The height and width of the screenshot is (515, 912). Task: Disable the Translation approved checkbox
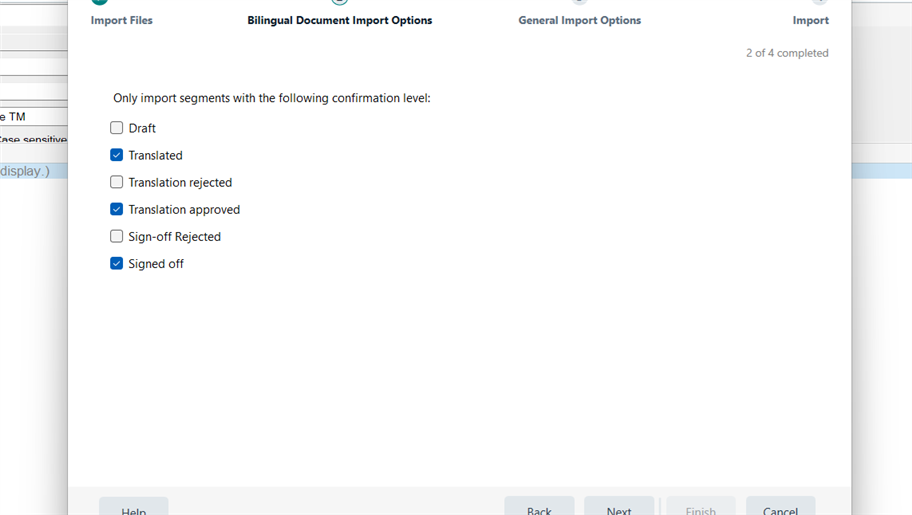tap(116, 209)
